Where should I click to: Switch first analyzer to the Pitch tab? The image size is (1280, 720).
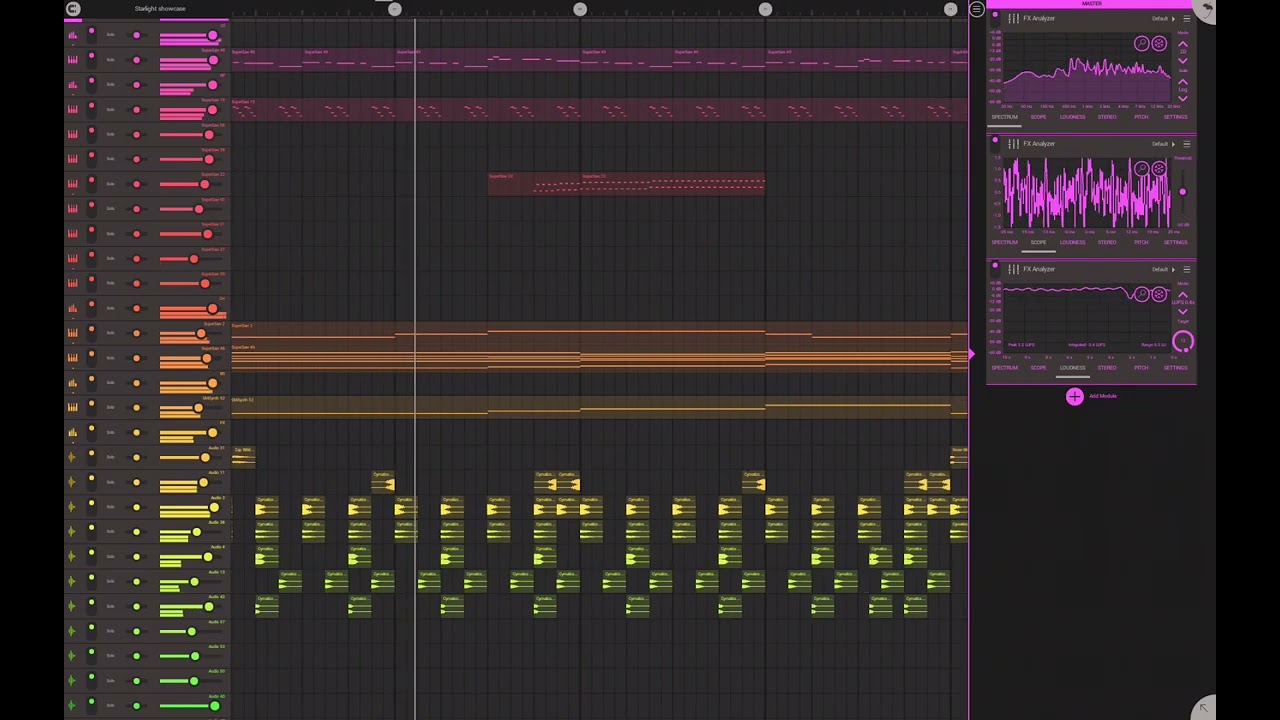coord(1141,117)
